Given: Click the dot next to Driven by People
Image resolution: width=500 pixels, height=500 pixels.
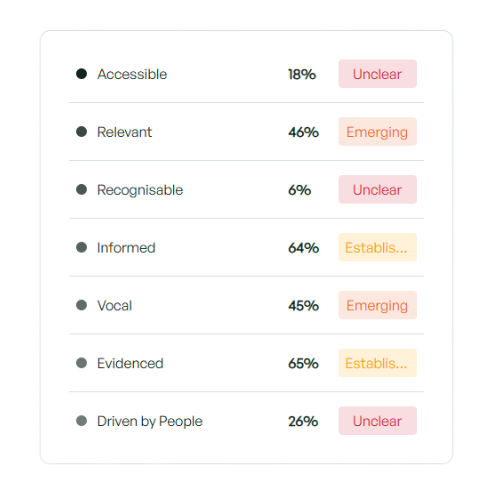Looking at the screenshot, I should [81, 421].
